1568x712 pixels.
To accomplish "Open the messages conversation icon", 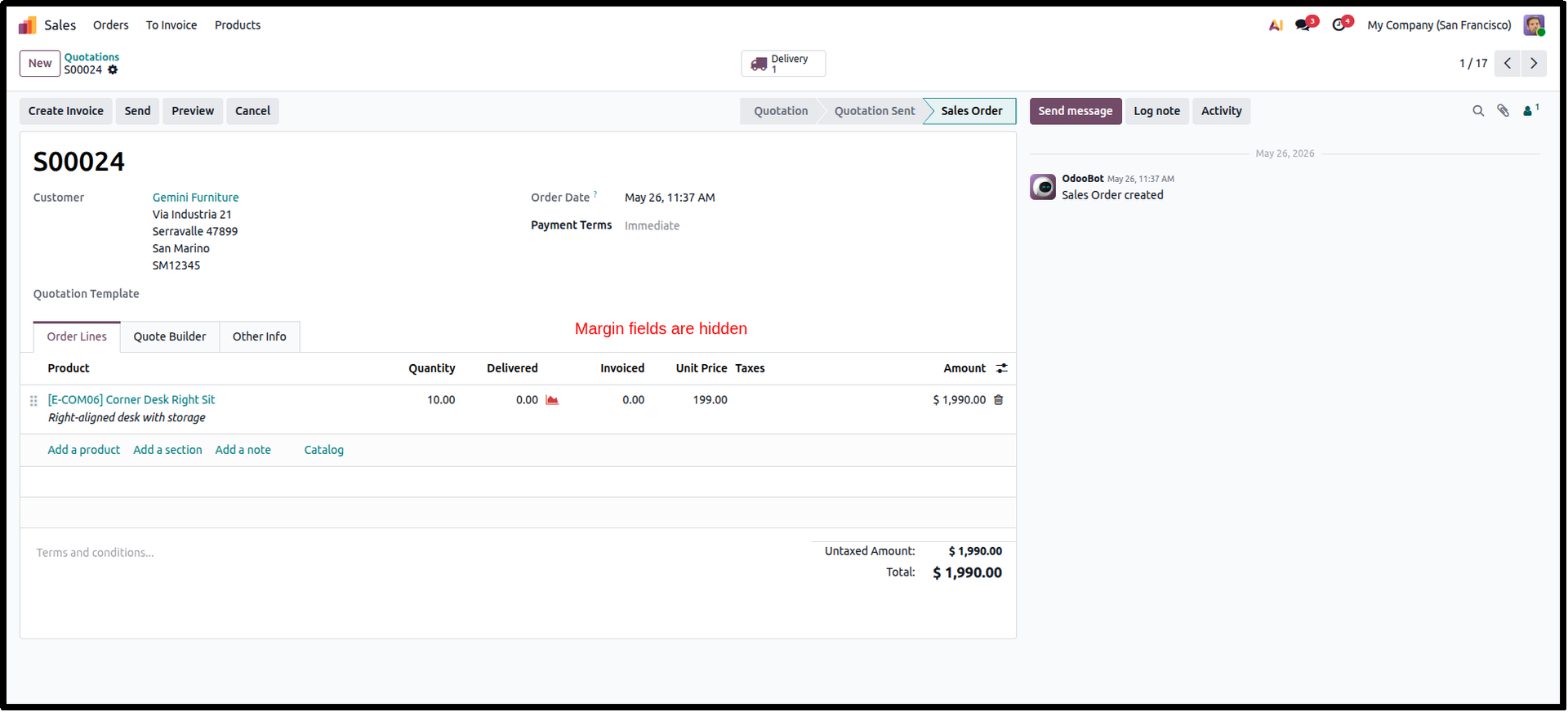I will pyautogui.click(x=1303, y=24).
